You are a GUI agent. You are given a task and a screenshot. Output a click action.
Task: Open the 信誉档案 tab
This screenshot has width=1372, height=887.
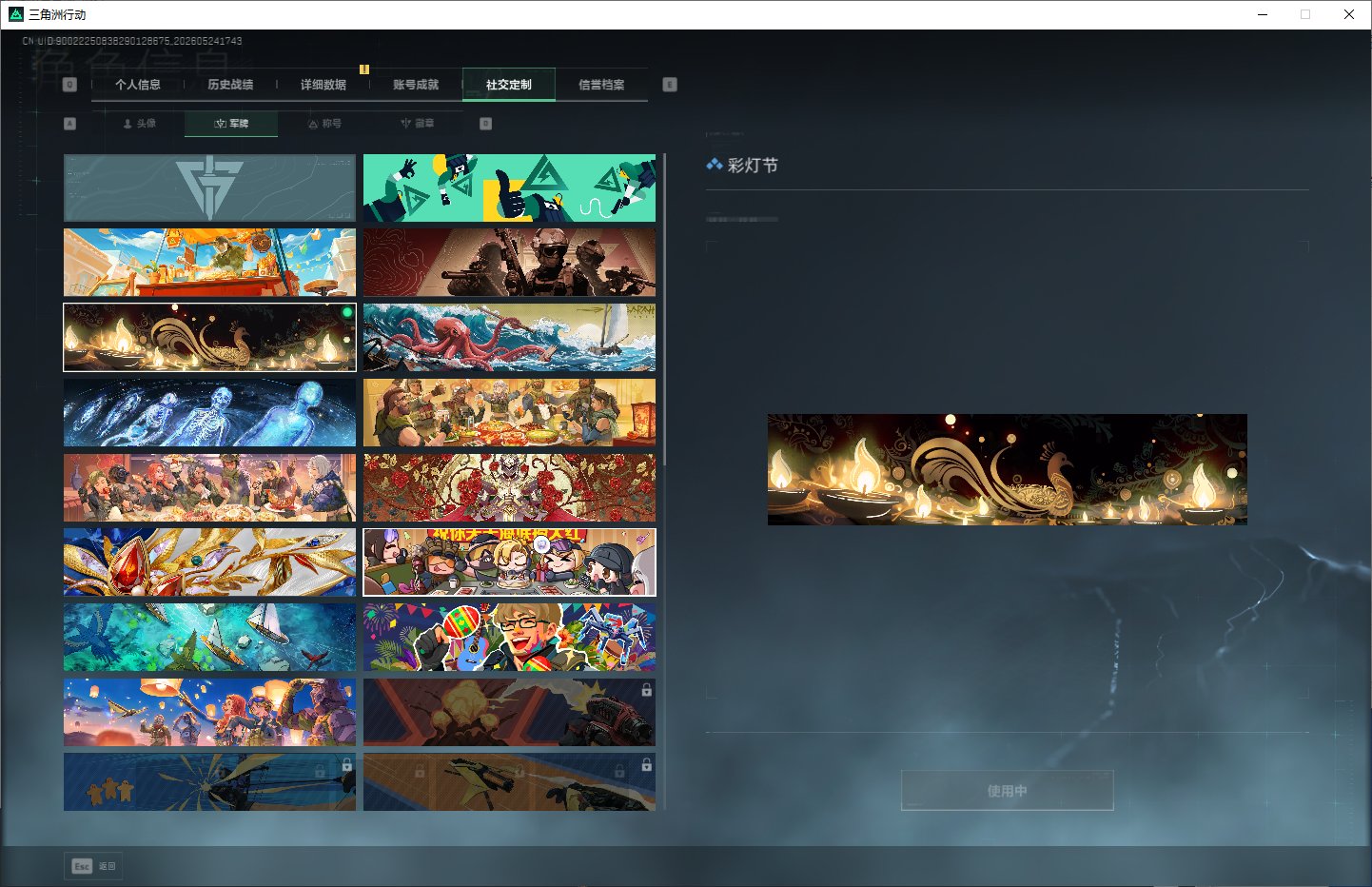point(601,85)
